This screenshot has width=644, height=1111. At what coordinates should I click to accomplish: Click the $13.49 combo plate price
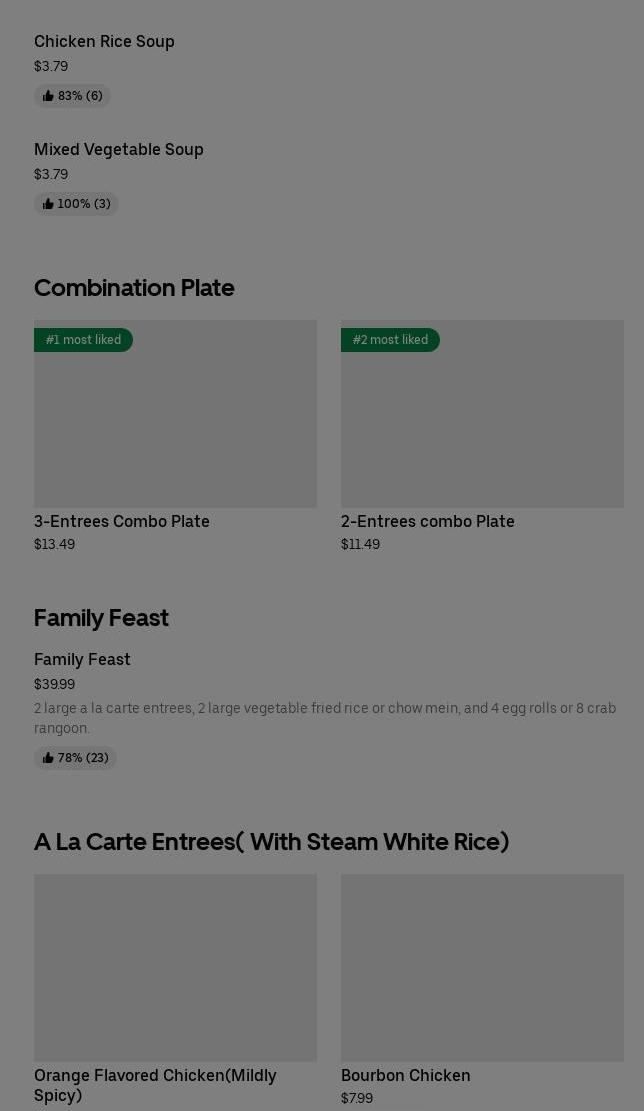click(54, 544)
